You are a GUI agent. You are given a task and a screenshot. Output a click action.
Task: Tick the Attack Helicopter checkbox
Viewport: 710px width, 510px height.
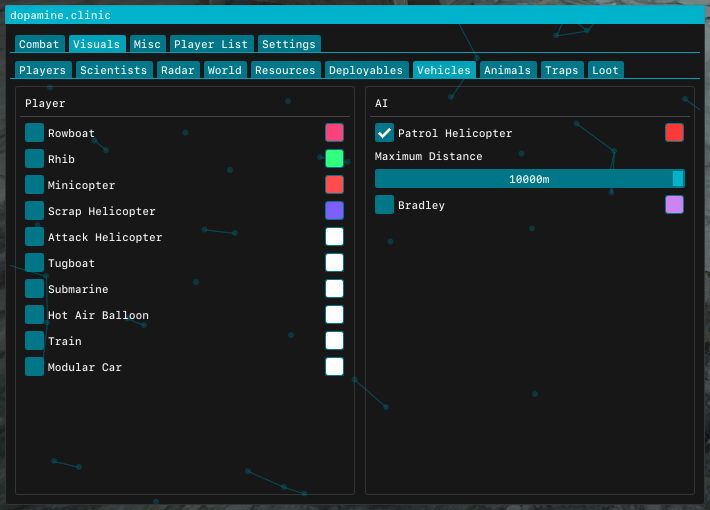click(x=34, y=237)
